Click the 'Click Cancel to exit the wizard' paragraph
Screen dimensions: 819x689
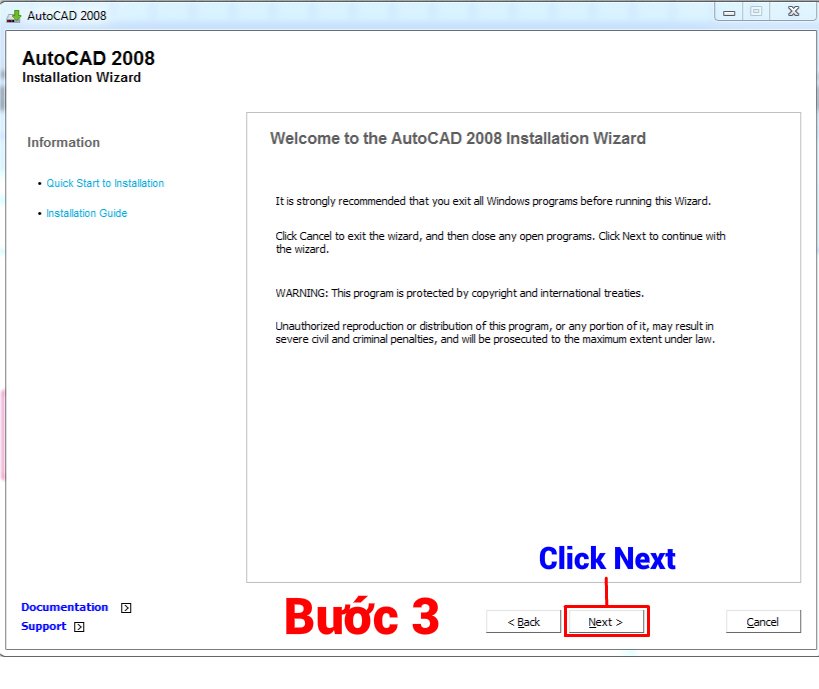(x=500, y=243)
